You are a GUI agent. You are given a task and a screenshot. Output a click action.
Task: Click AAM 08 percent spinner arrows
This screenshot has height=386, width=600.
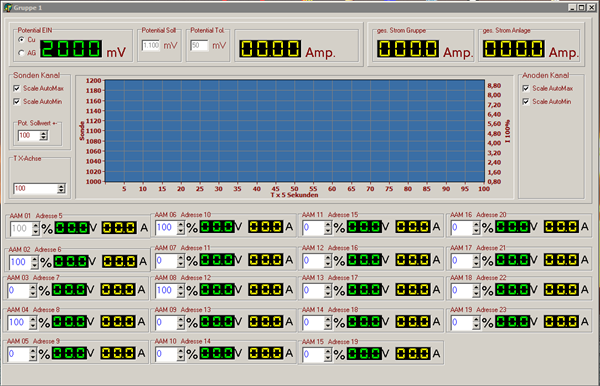click(181, 291)
